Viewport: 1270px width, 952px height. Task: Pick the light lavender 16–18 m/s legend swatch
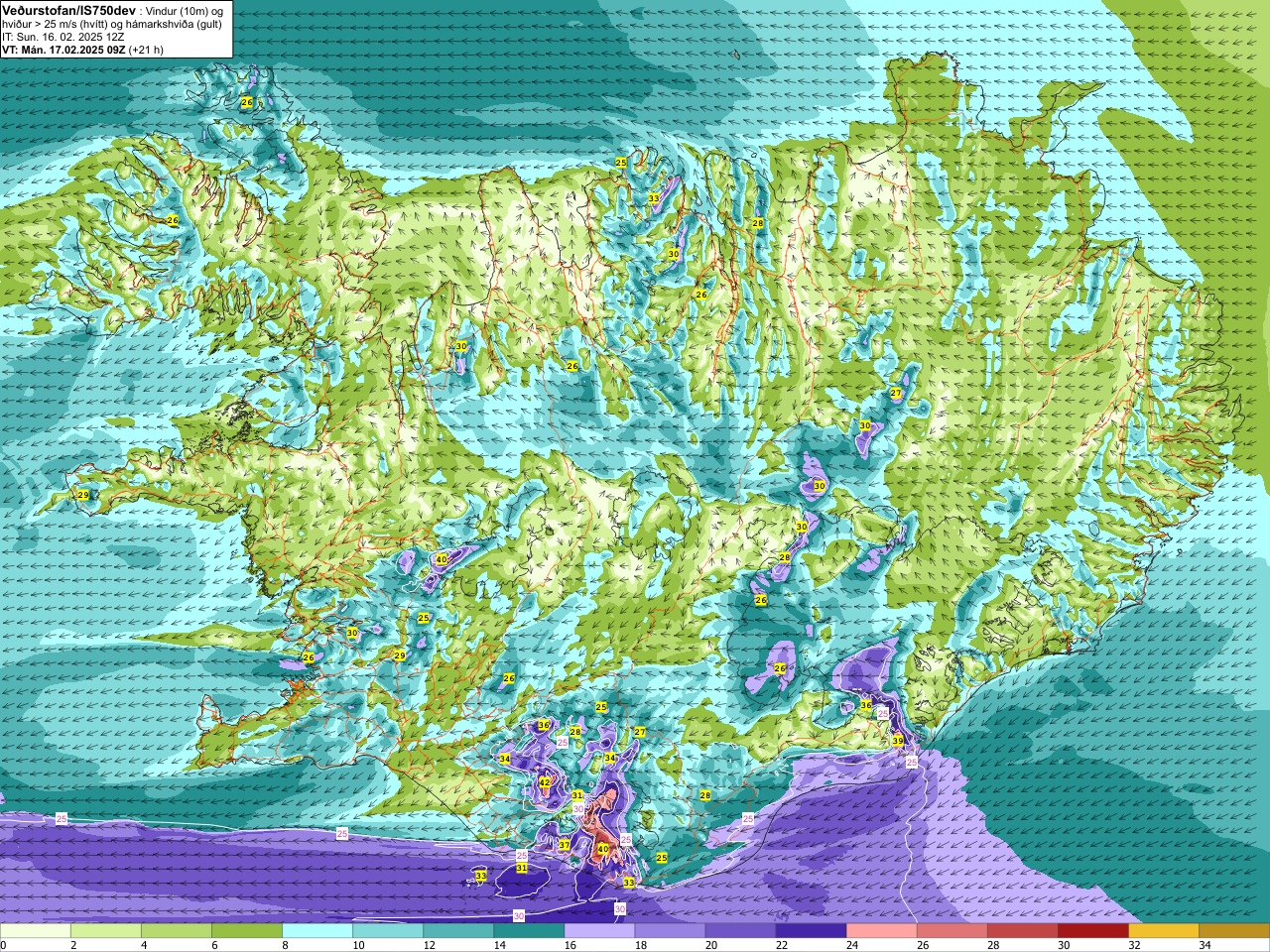599,931
